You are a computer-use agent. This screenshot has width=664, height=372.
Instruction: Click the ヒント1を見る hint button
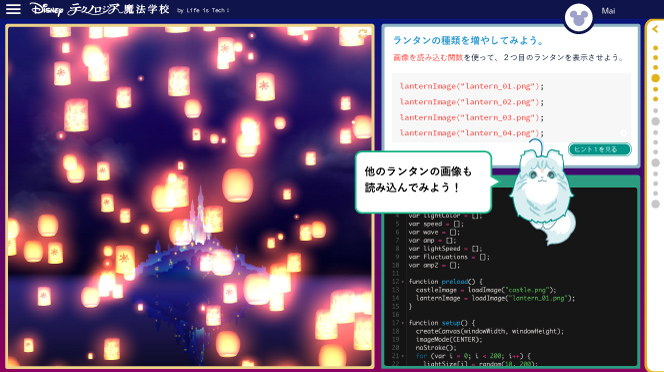[599, 149]
